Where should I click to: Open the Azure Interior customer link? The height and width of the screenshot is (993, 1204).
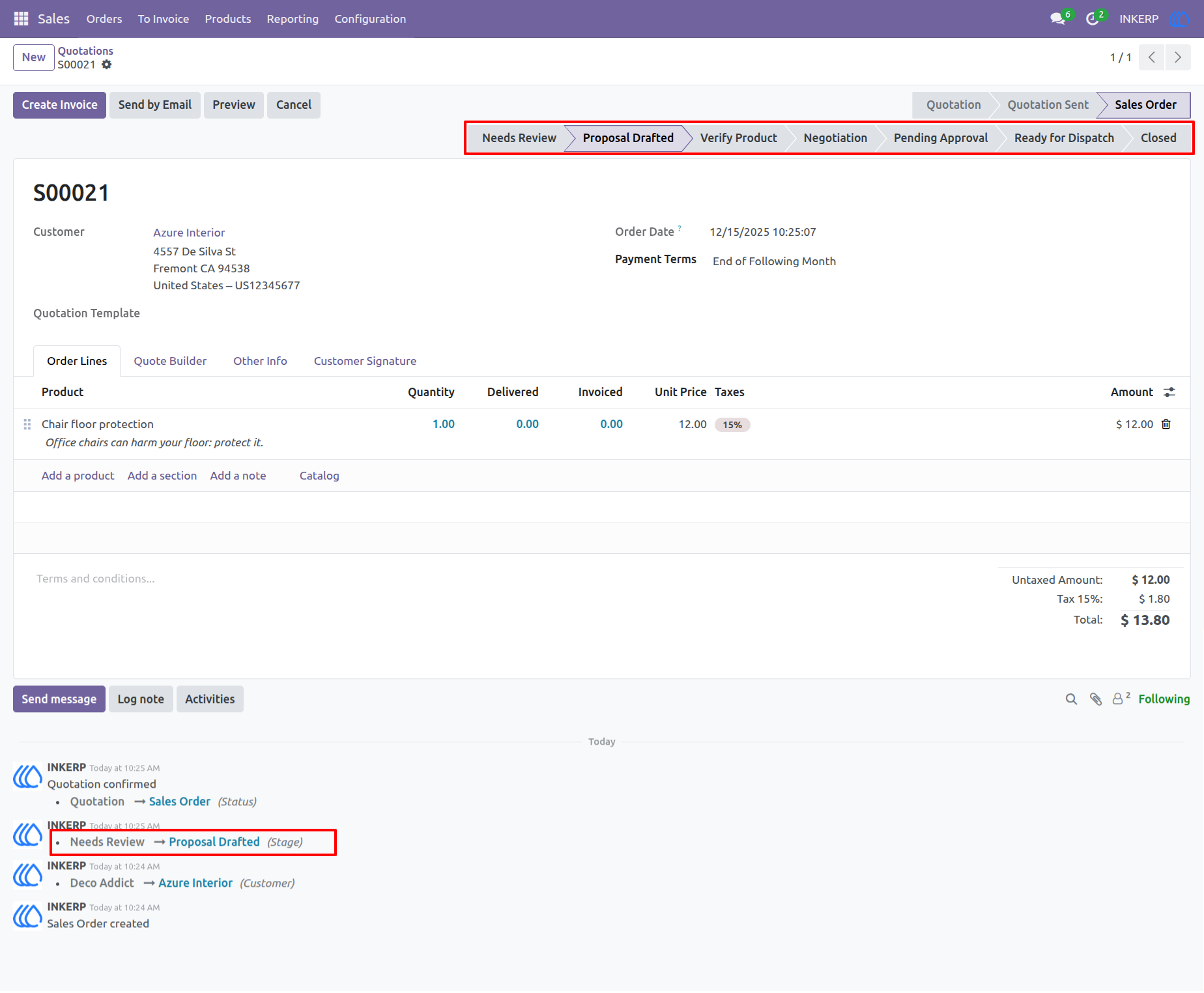tap(189, 233)
